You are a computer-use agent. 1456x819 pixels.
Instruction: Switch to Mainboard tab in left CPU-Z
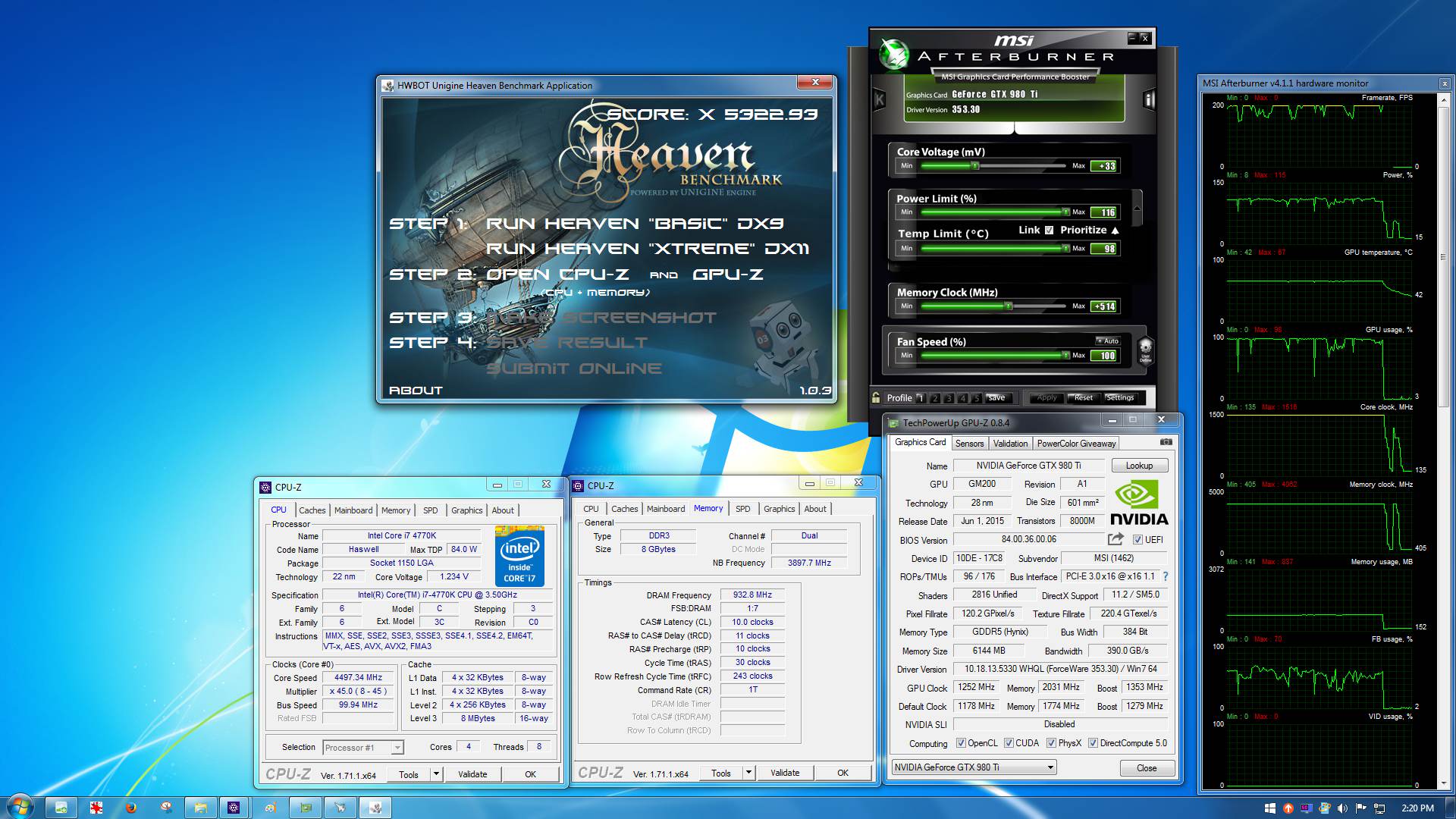pyautogui.click(x=353, y=510)
